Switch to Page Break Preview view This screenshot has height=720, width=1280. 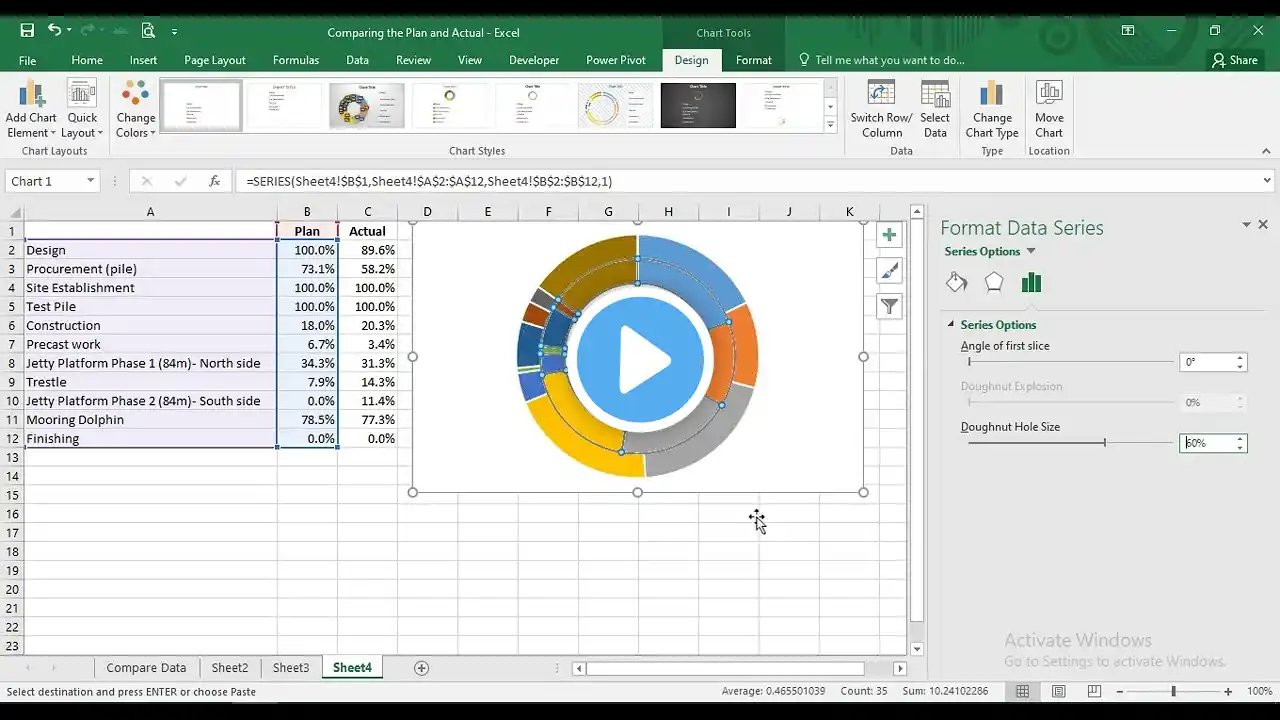pyautogui.click(x=1094, y=692)
